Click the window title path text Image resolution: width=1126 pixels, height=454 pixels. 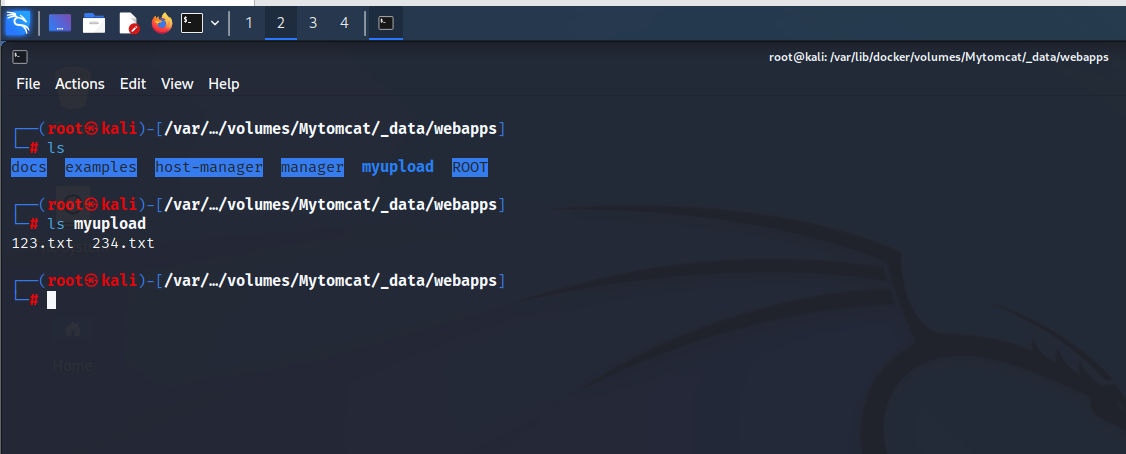[939, 57]
